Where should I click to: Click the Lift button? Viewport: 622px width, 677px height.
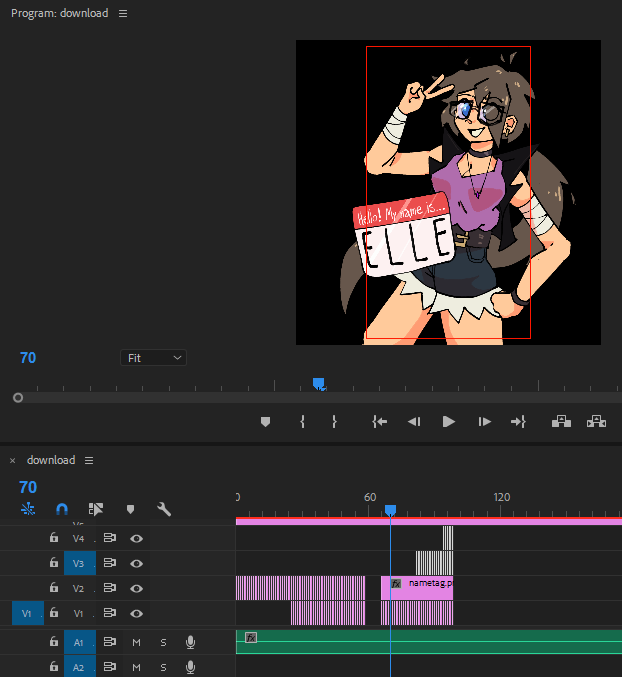561,421
